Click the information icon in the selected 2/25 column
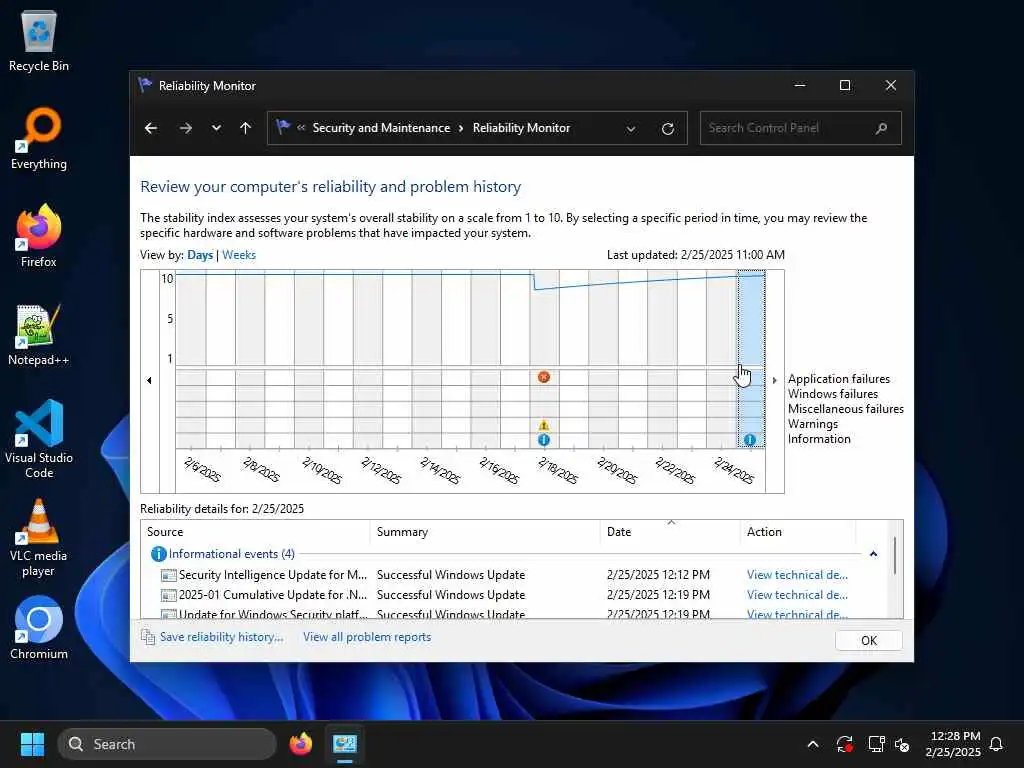This screenshot has height=768, width=1024. 750,440
